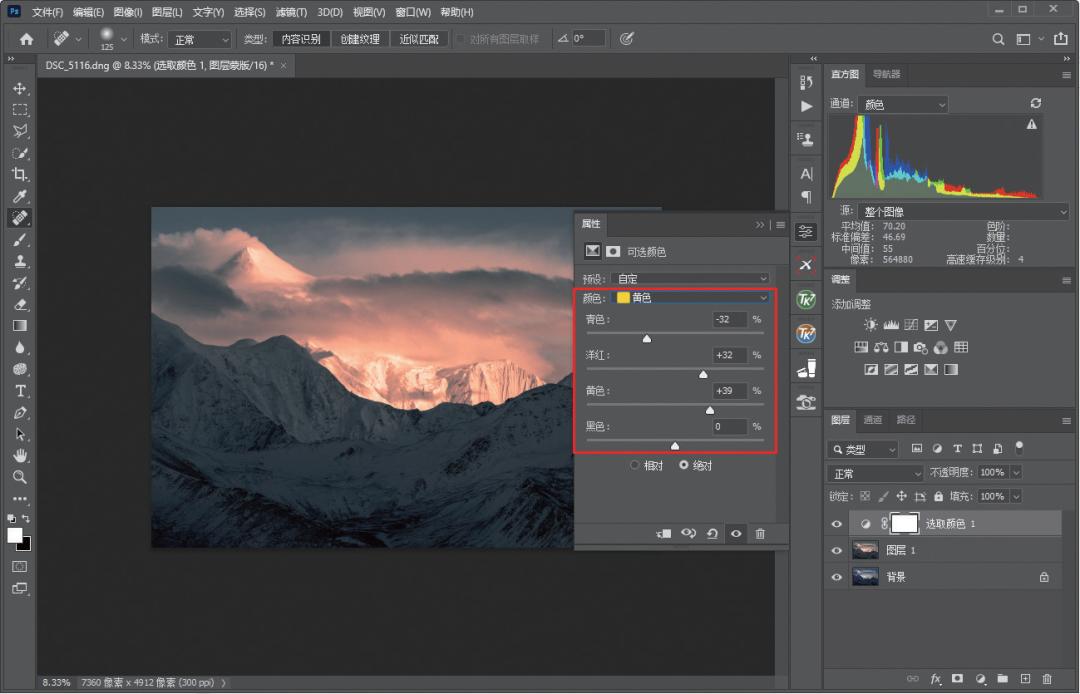The image size is (1080, 694).
Task: Select the Crop tool
Action: coord(19,174)
